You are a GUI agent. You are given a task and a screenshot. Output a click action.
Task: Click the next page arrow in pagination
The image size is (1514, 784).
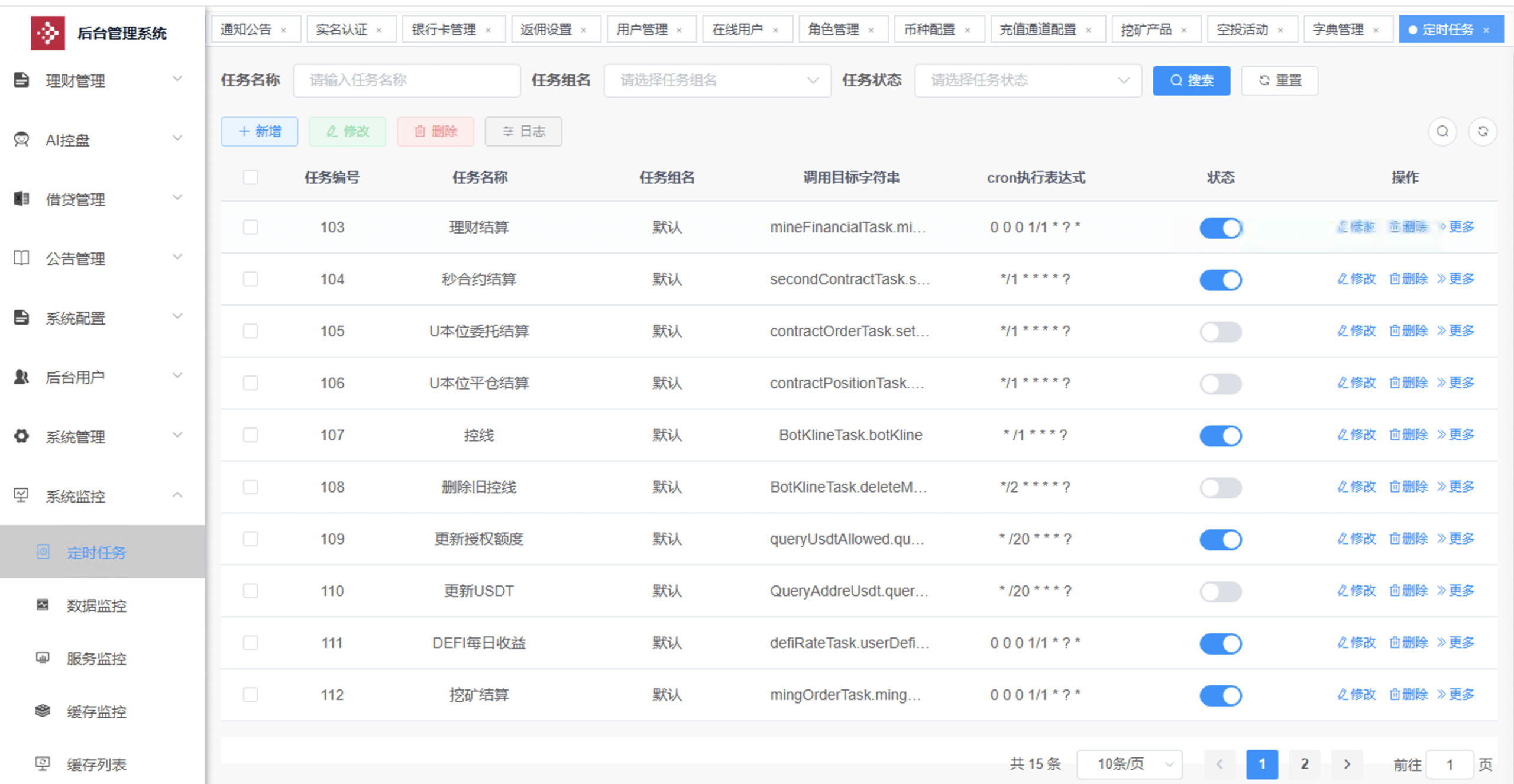1347,764
